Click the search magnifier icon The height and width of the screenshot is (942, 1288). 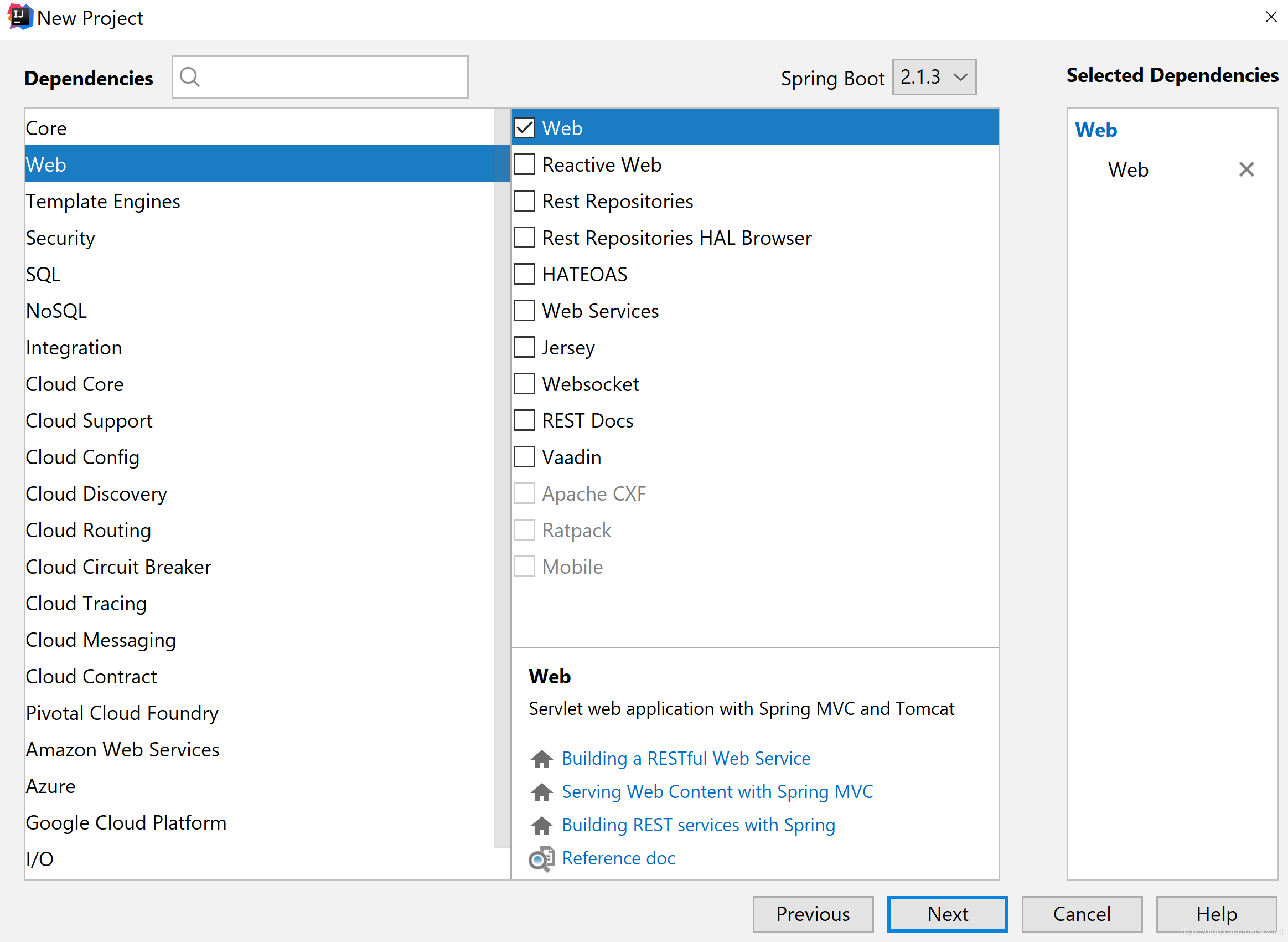pos(190,76)
